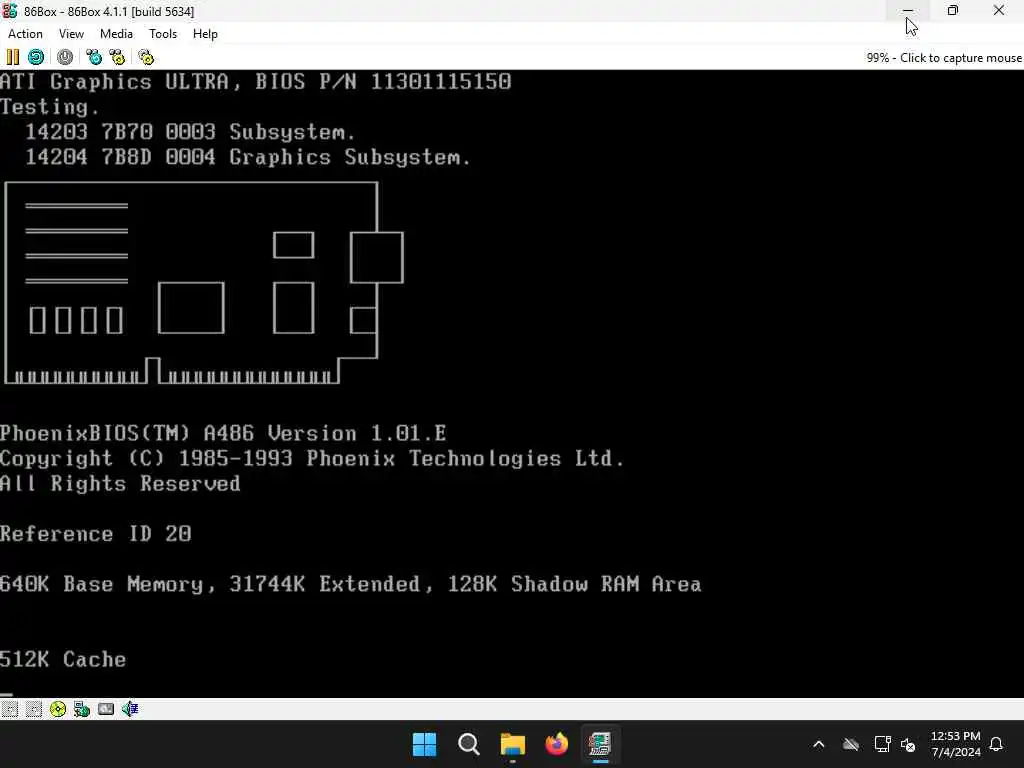Click the computer-with-globe status bar icon

point(82,709)
